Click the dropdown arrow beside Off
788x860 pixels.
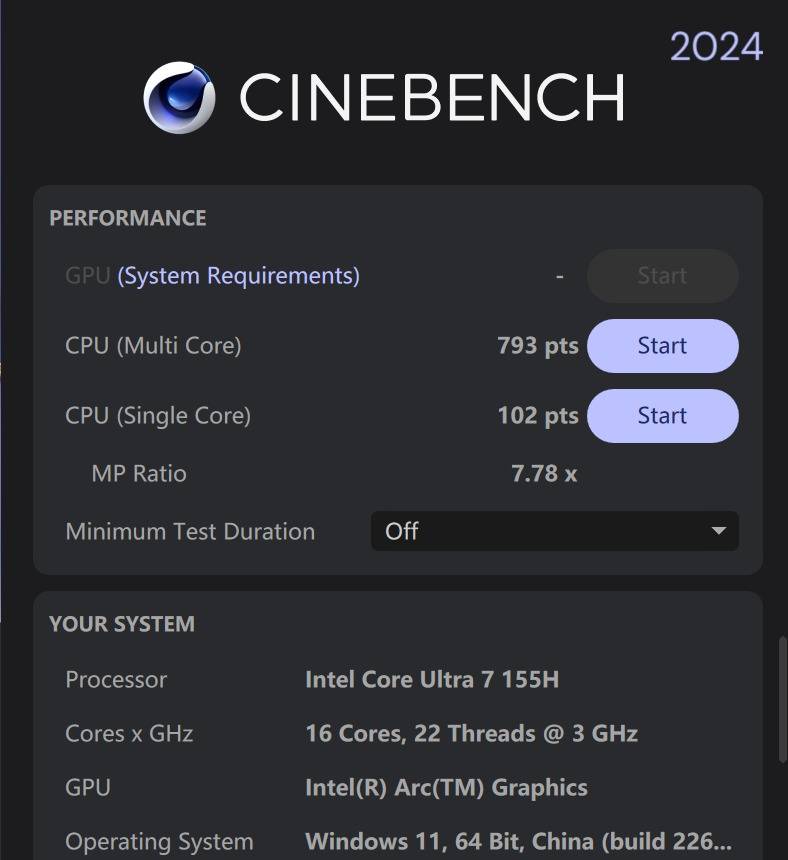[x=718, y=531]
